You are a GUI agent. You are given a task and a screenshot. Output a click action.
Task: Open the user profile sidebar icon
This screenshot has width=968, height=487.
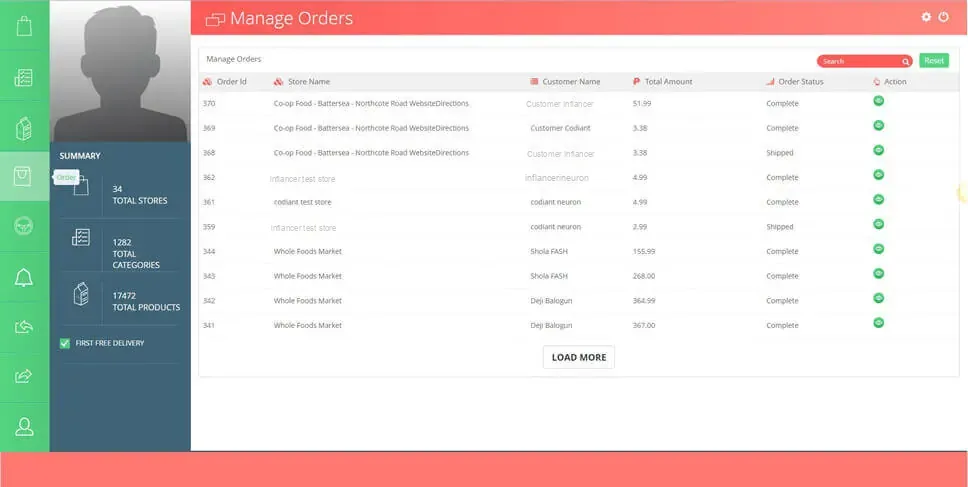[24, 427]
